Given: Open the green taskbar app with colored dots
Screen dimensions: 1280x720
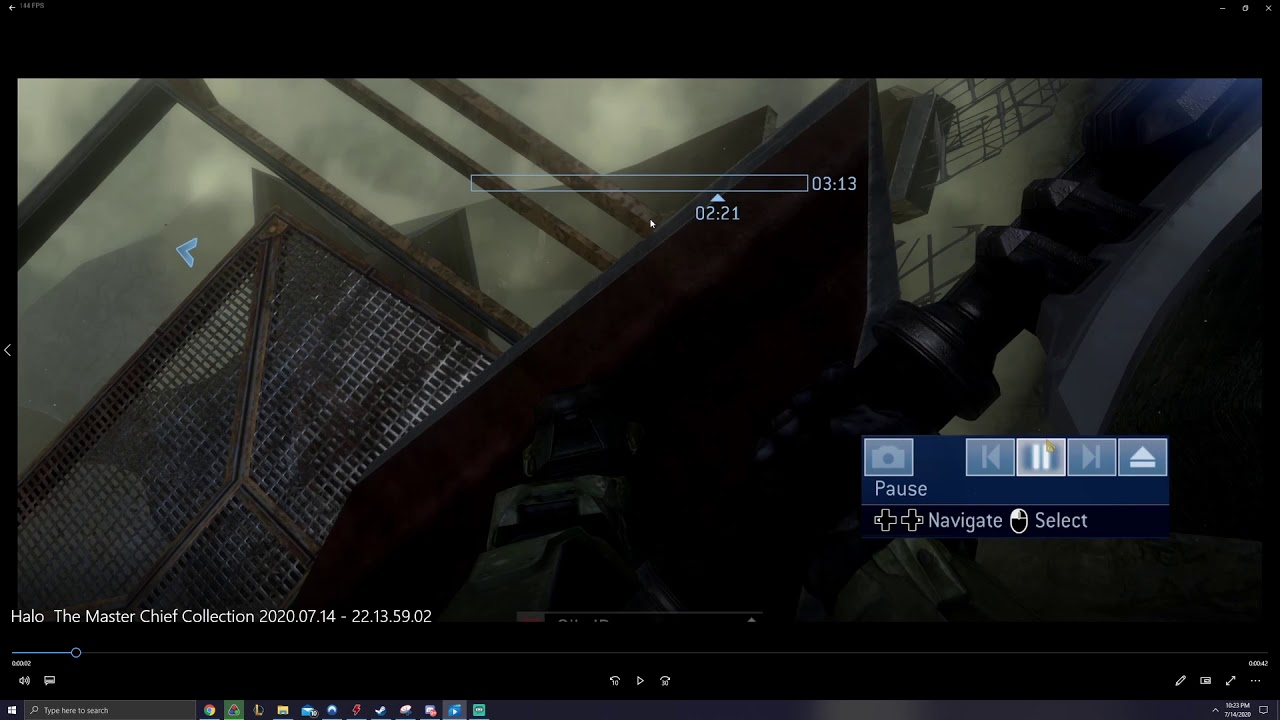Looking at the screenshot, I should pos(234,710).
